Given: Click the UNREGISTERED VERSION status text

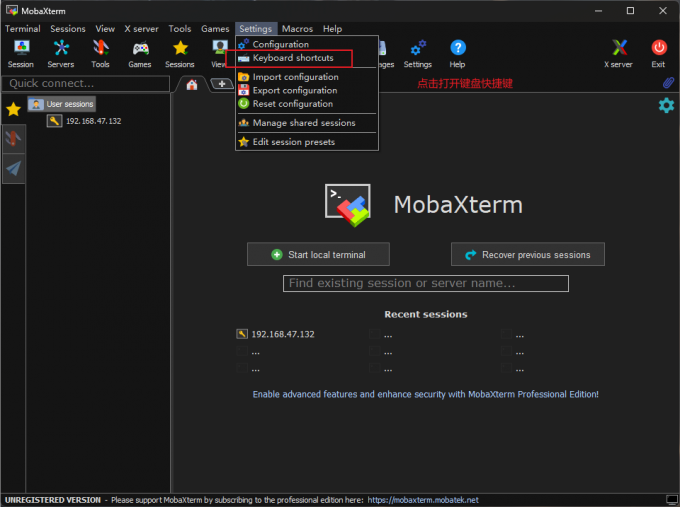Looking at the screenshot, I should 53,500.
